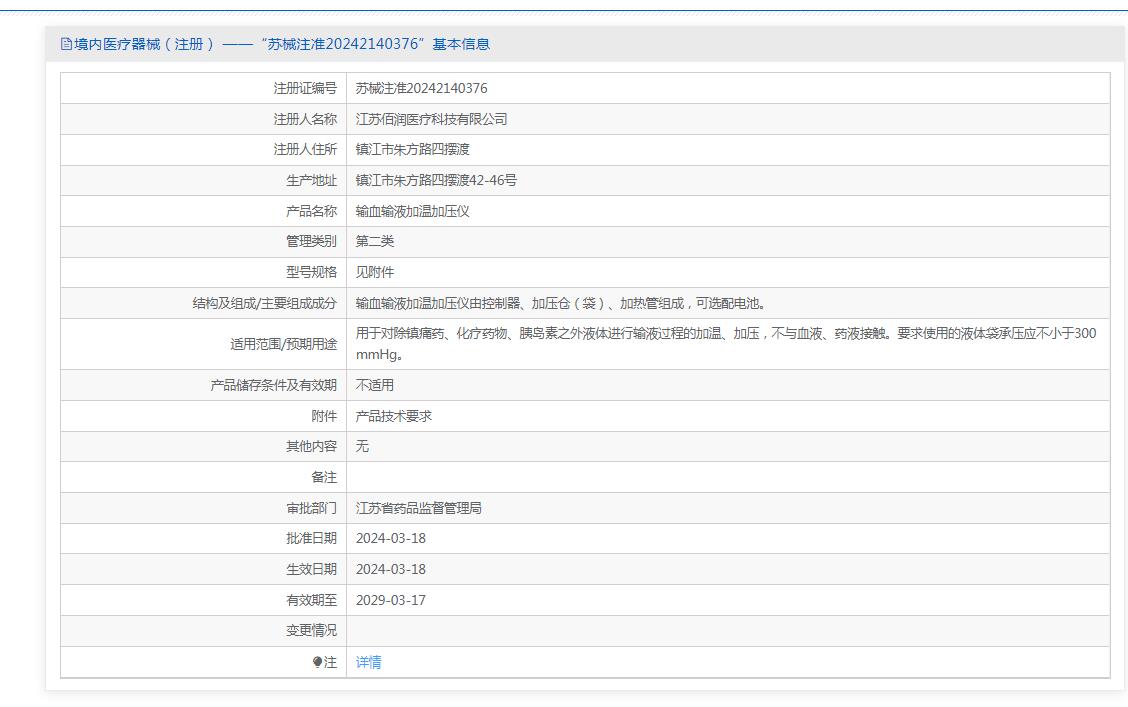Select registrant name 江苏佰润医疗科技有限公司
Image resolution: width=1128 pixels, height=707 pixels.
point(432,119)
